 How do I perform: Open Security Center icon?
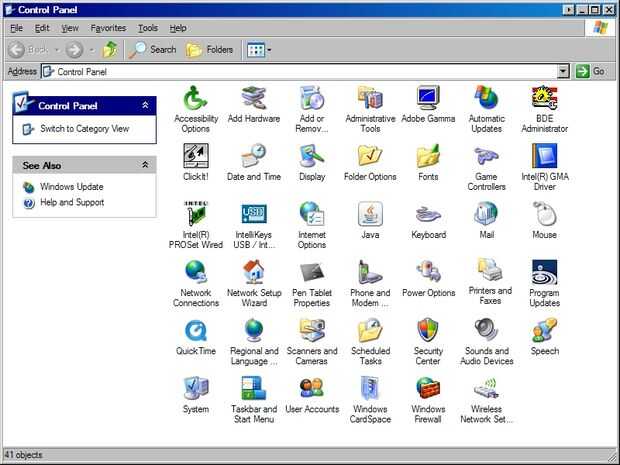428,331
